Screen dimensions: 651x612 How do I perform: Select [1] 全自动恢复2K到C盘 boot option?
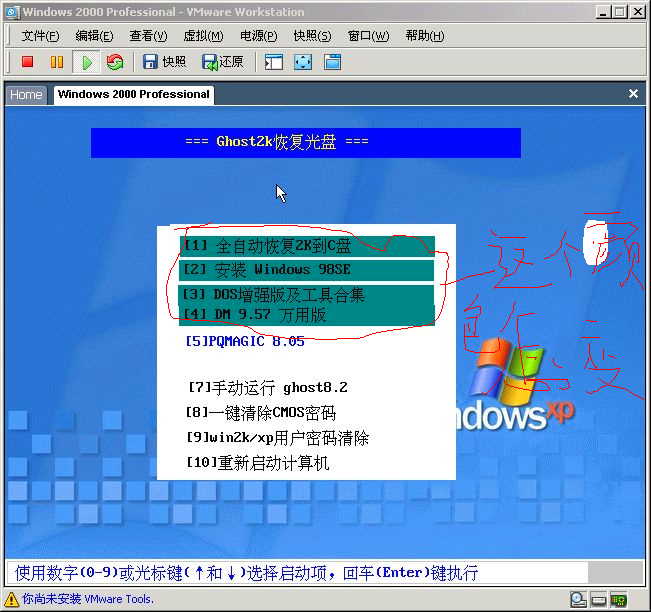pos(307,246)
